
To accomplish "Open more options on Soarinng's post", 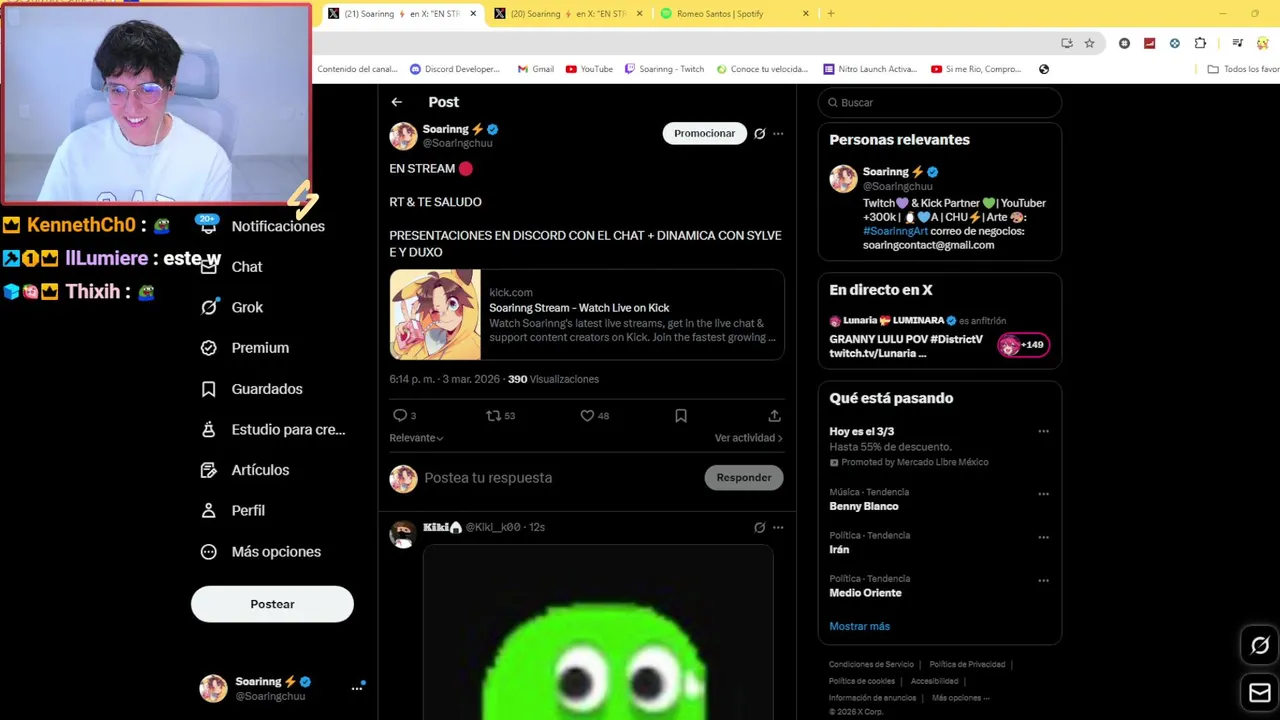I will [778, 133].
